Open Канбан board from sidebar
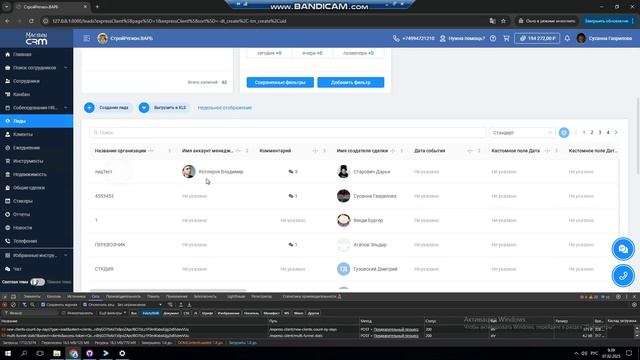The height and width of the screenshot is (360, 640). click(21, 94)
